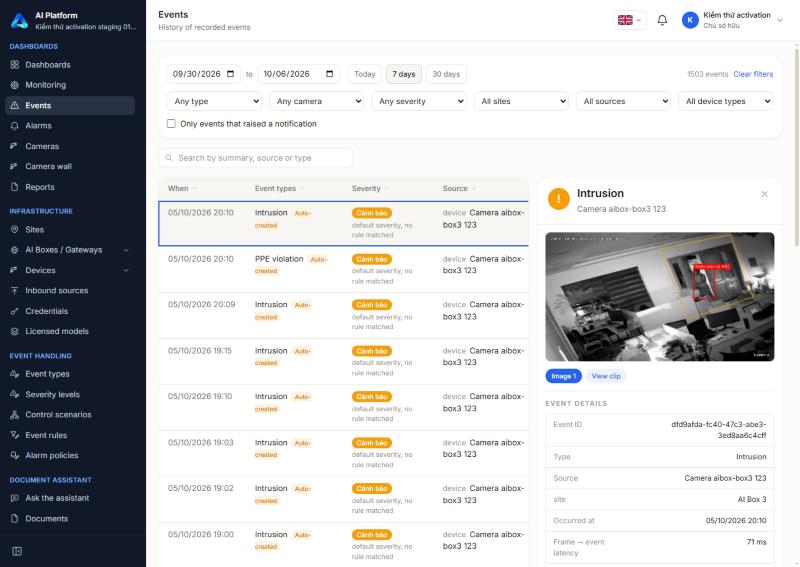This screenshot has width=800, height=567.
Task: Open notifications bell in top bar
Action: click(x=662, y=20)
